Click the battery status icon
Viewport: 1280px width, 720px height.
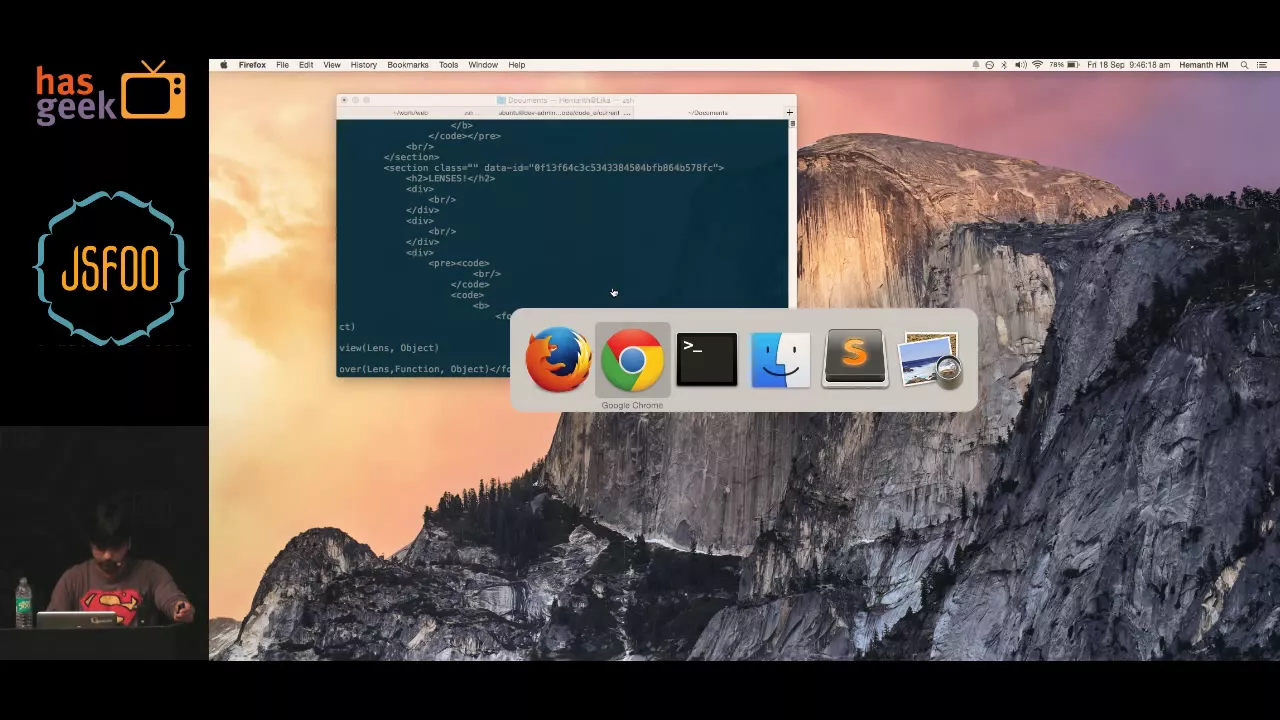click(x=1072, y=65)
